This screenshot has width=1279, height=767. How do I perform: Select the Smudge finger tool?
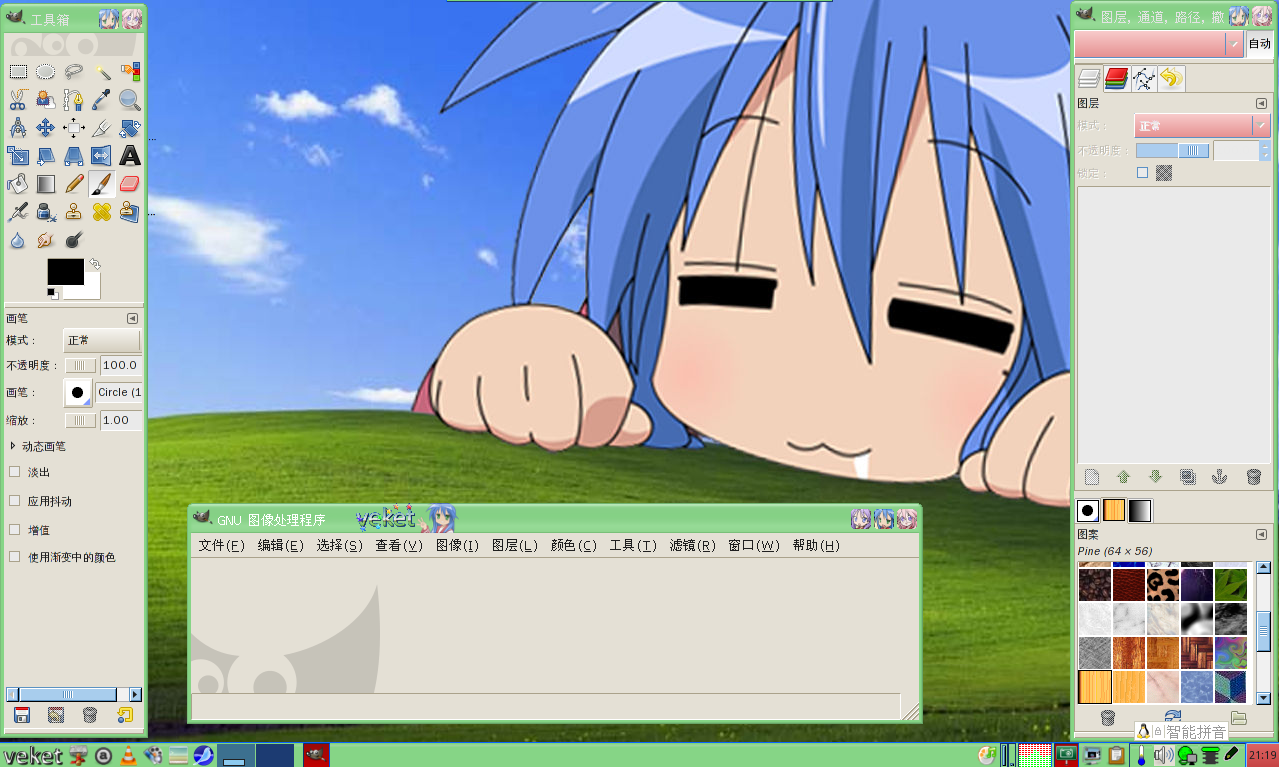click(x=45, y=239)
